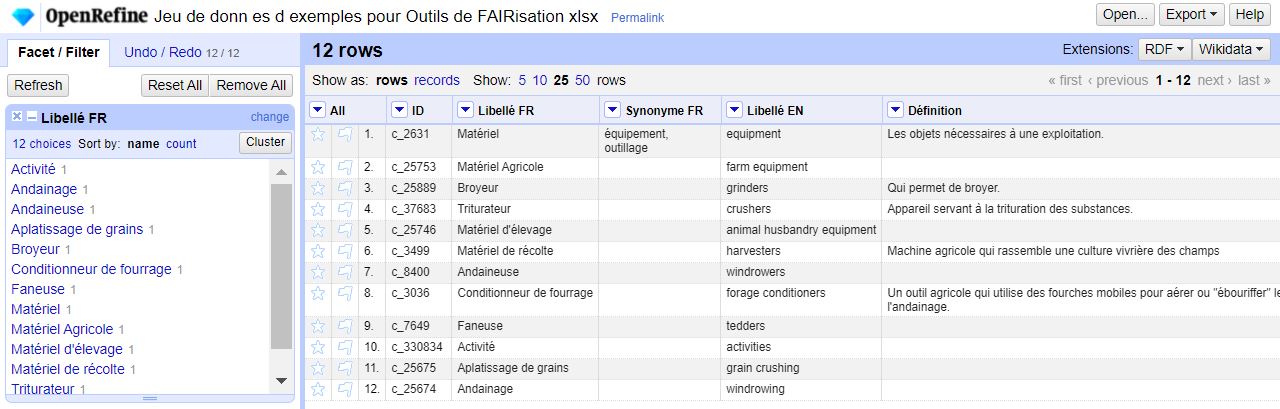The height and width of the screenshot is (409, 1280).
Task: Star the Triturateur row 4
Action: 318,209
